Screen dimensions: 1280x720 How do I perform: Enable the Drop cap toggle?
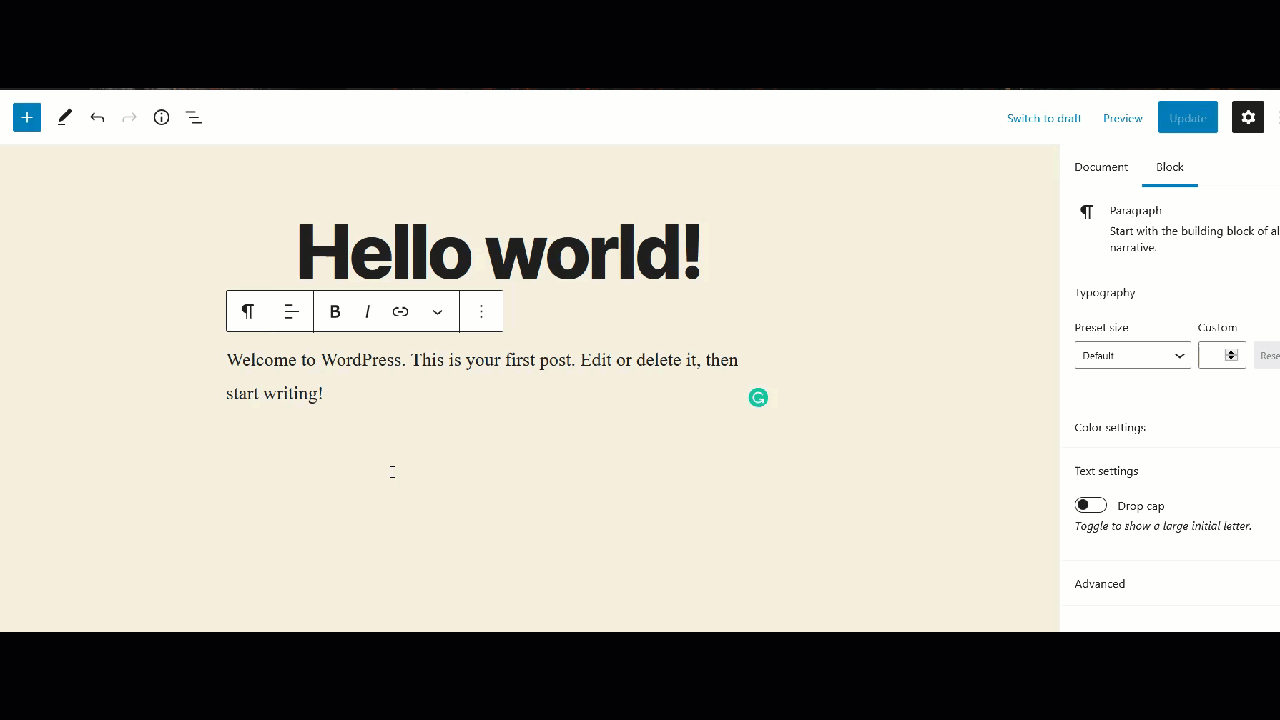tap(1090, 505)
